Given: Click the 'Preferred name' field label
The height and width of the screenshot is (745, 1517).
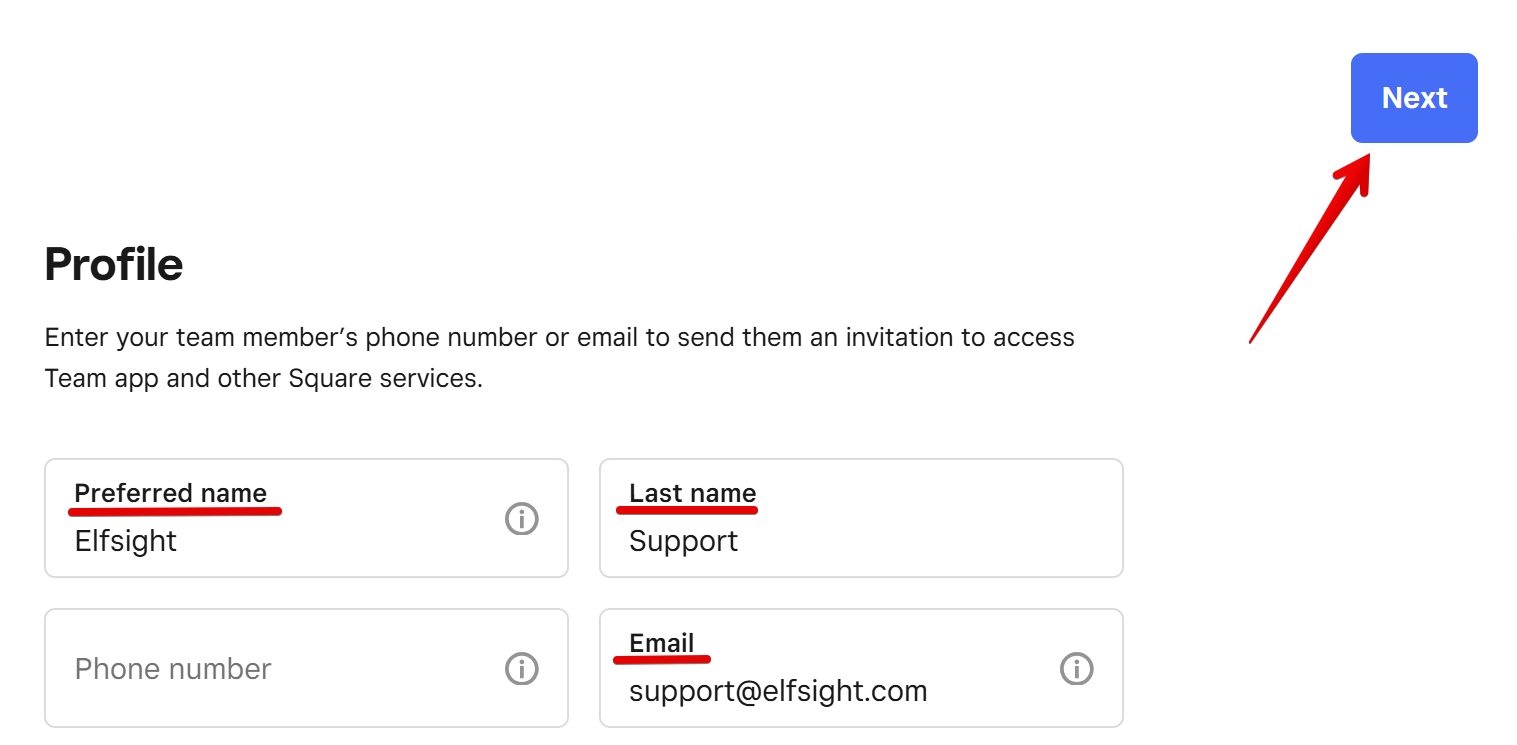Looking at the screenshot, I should point(171,493).
